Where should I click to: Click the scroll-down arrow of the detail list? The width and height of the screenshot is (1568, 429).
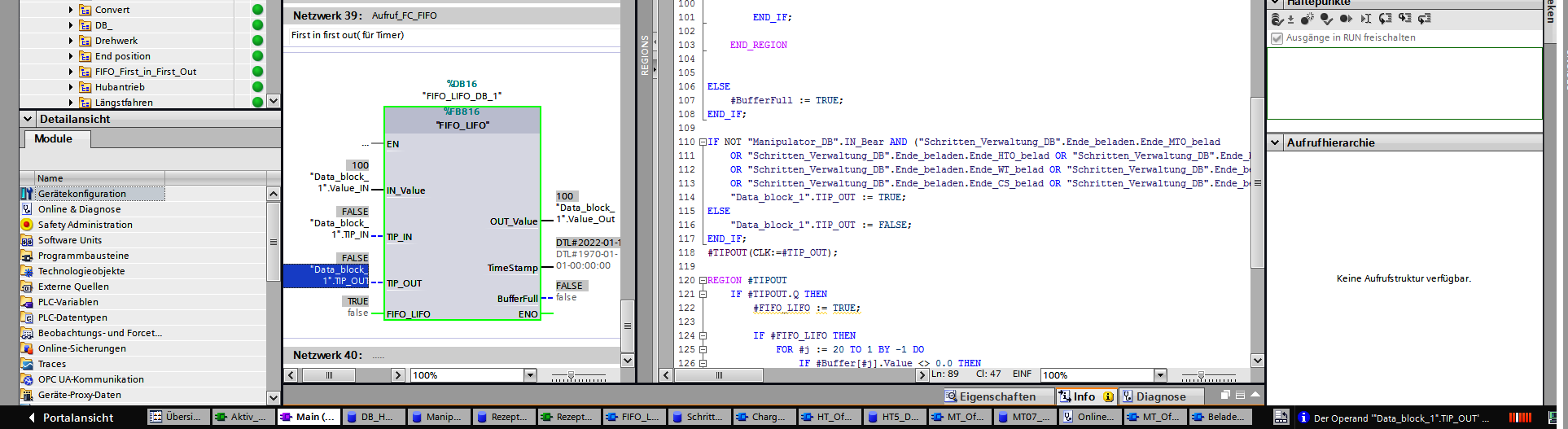click(274, 397)
